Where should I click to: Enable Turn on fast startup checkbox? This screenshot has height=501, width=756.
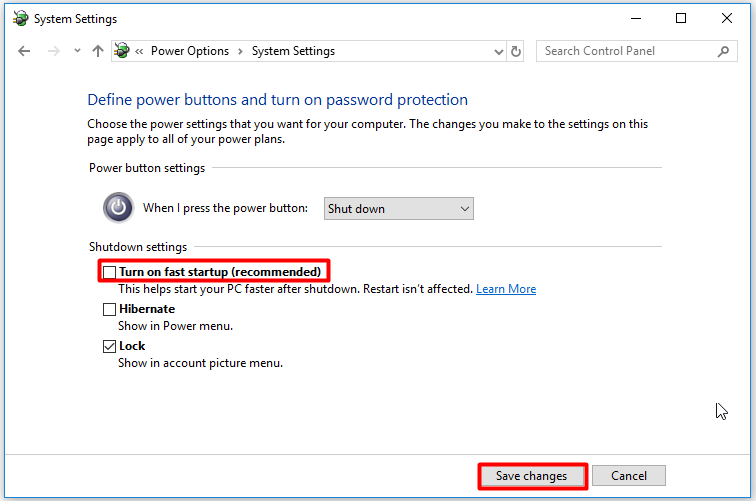pos(109,272)
